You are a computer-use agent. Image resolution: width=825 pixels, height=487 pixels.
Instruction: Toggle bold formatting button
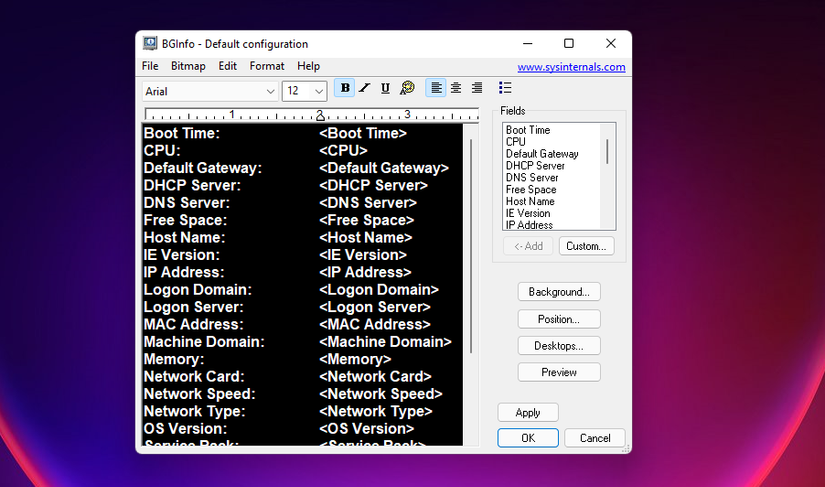345,88
